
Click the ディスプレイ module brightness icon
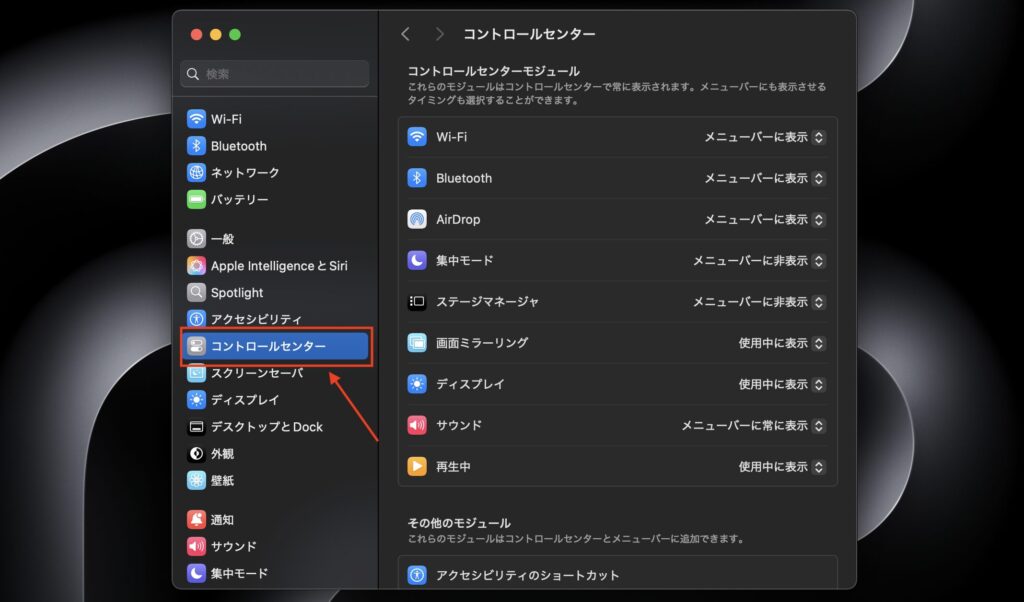(417, 384)
